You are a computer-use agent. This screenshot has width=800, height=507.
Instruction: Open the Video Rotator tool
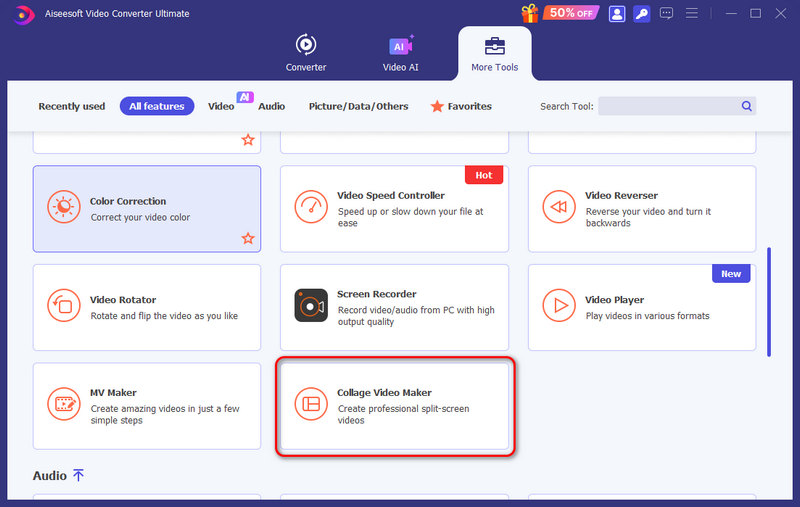(x=146, y=307)
